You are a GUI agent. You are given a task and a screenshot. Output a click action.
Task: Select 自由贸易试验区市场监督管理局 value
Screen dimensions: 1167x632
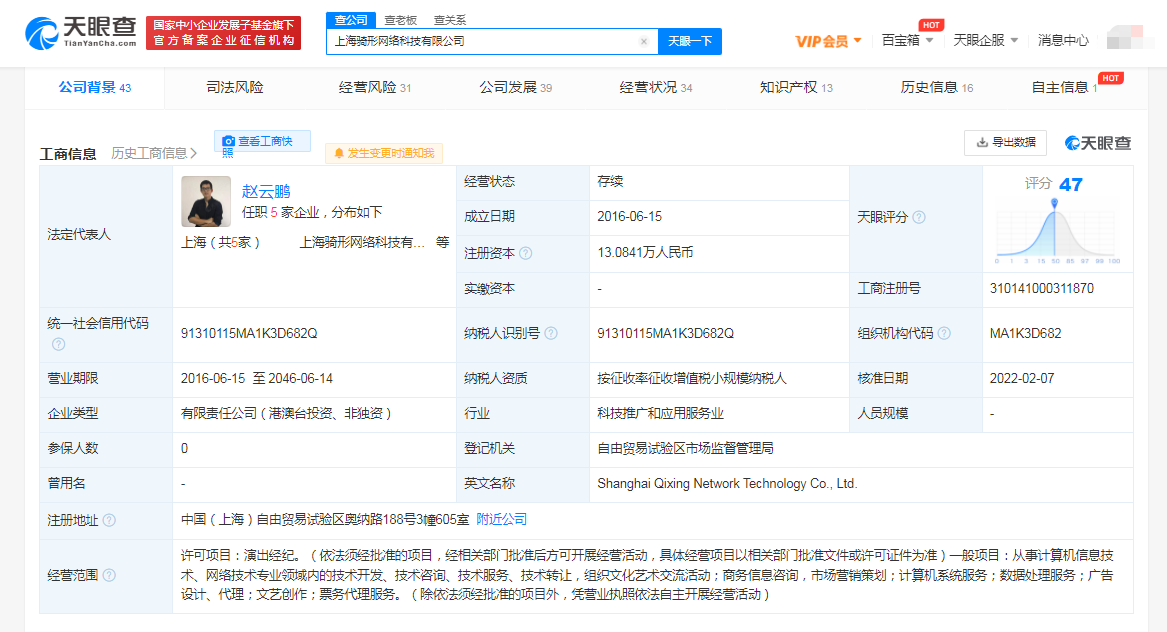click(685, 448)
